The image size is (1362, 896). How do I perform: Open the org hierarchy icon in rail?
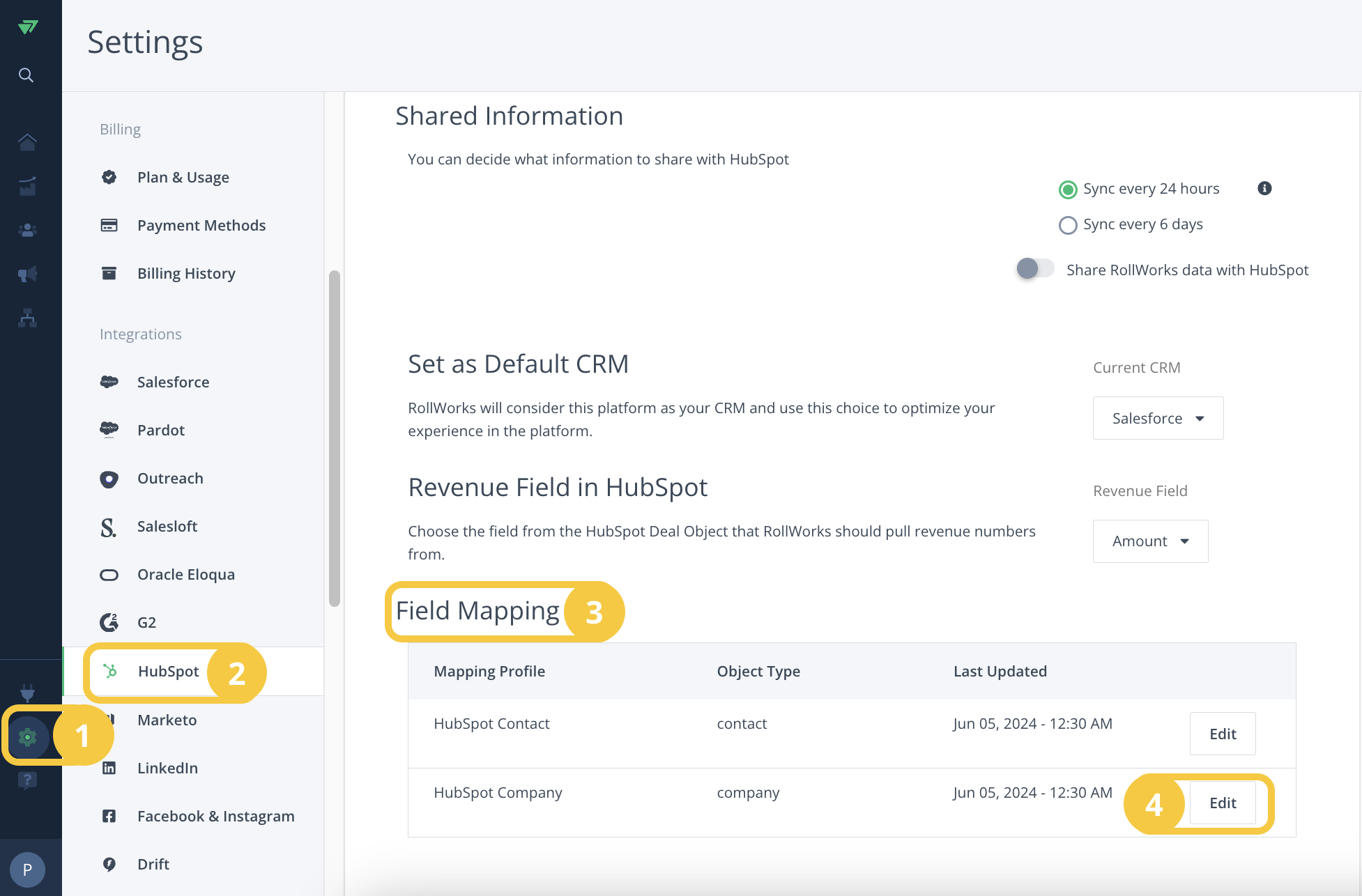click(27, 318)
